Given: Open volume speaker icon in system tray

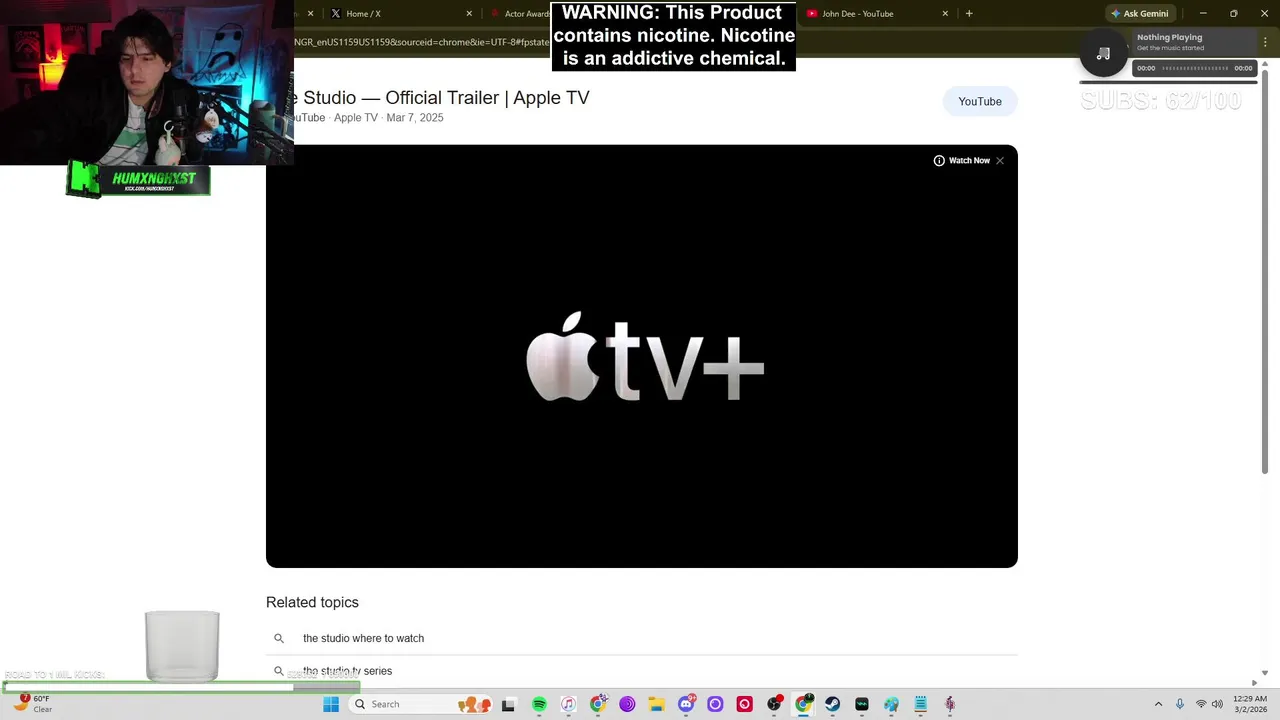Looking at the screenshot, I should click(x=1217, y=704).
